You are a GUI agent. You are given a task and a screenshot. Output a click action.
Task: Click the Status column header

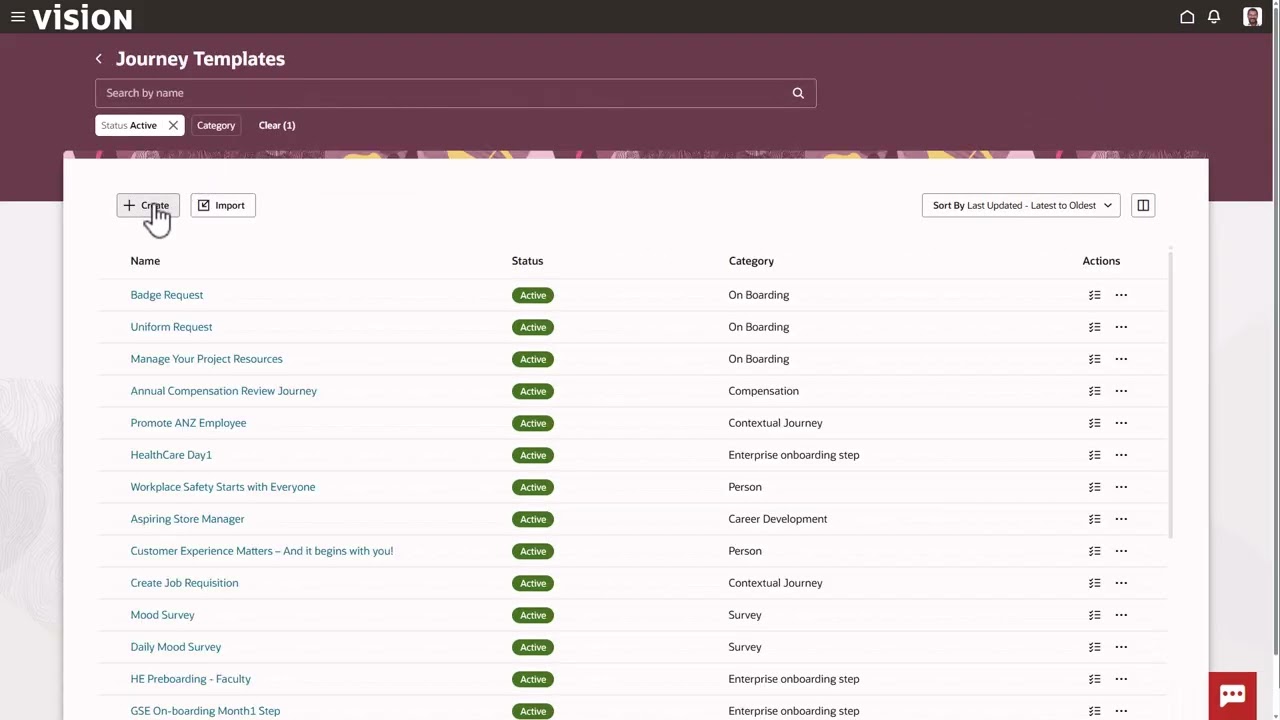[527, 261]
